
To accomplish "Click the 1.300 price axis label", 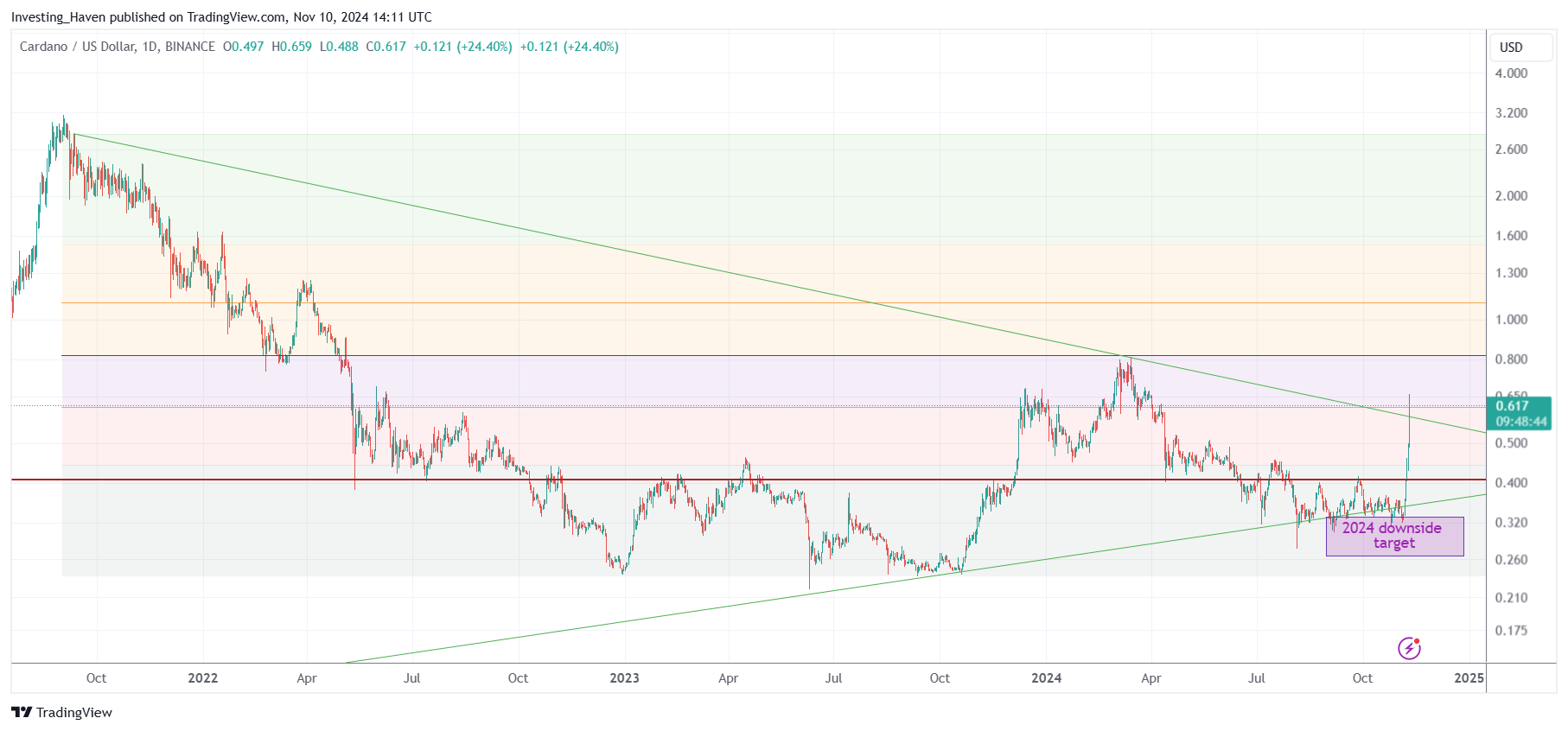I will (x=1511, y=273).
